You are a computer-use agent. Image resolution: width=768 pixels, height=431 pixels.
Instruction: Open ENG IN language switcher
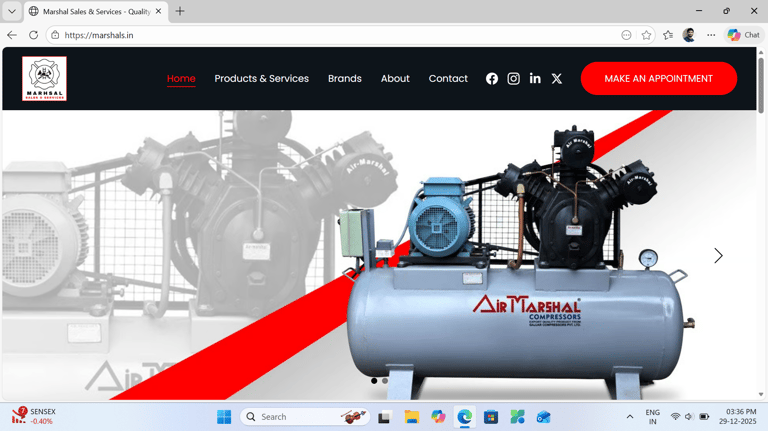click(652, 417)
